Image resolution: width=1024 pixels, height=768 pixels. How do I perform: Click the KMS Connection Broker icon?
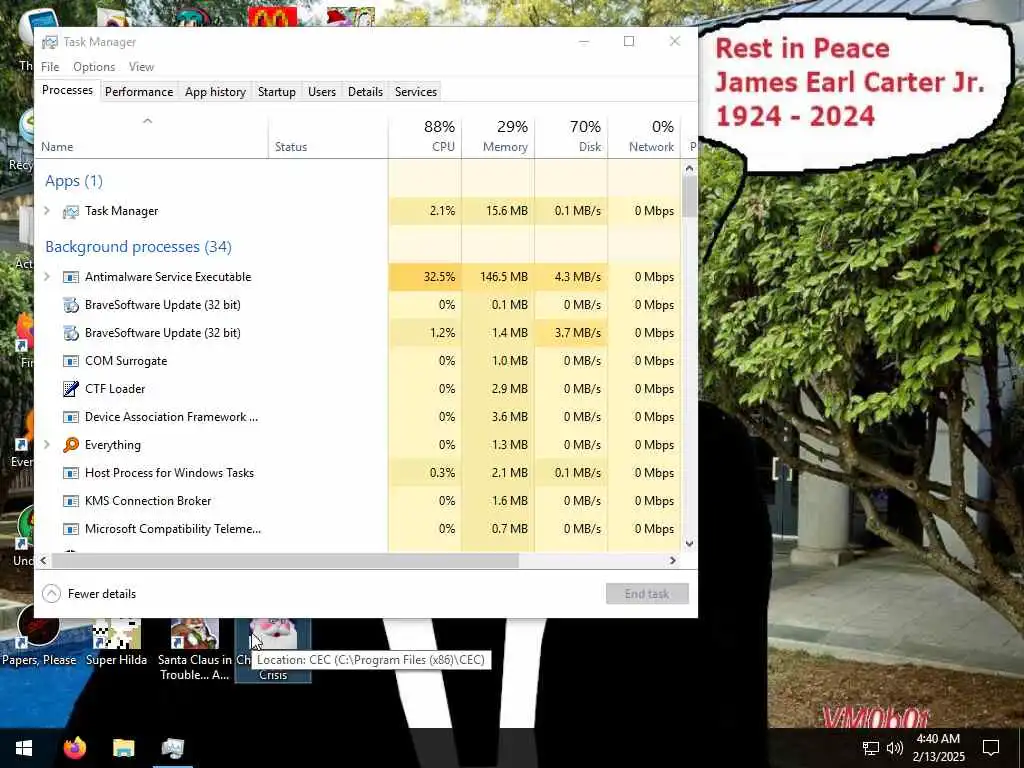tap(71, 501)
